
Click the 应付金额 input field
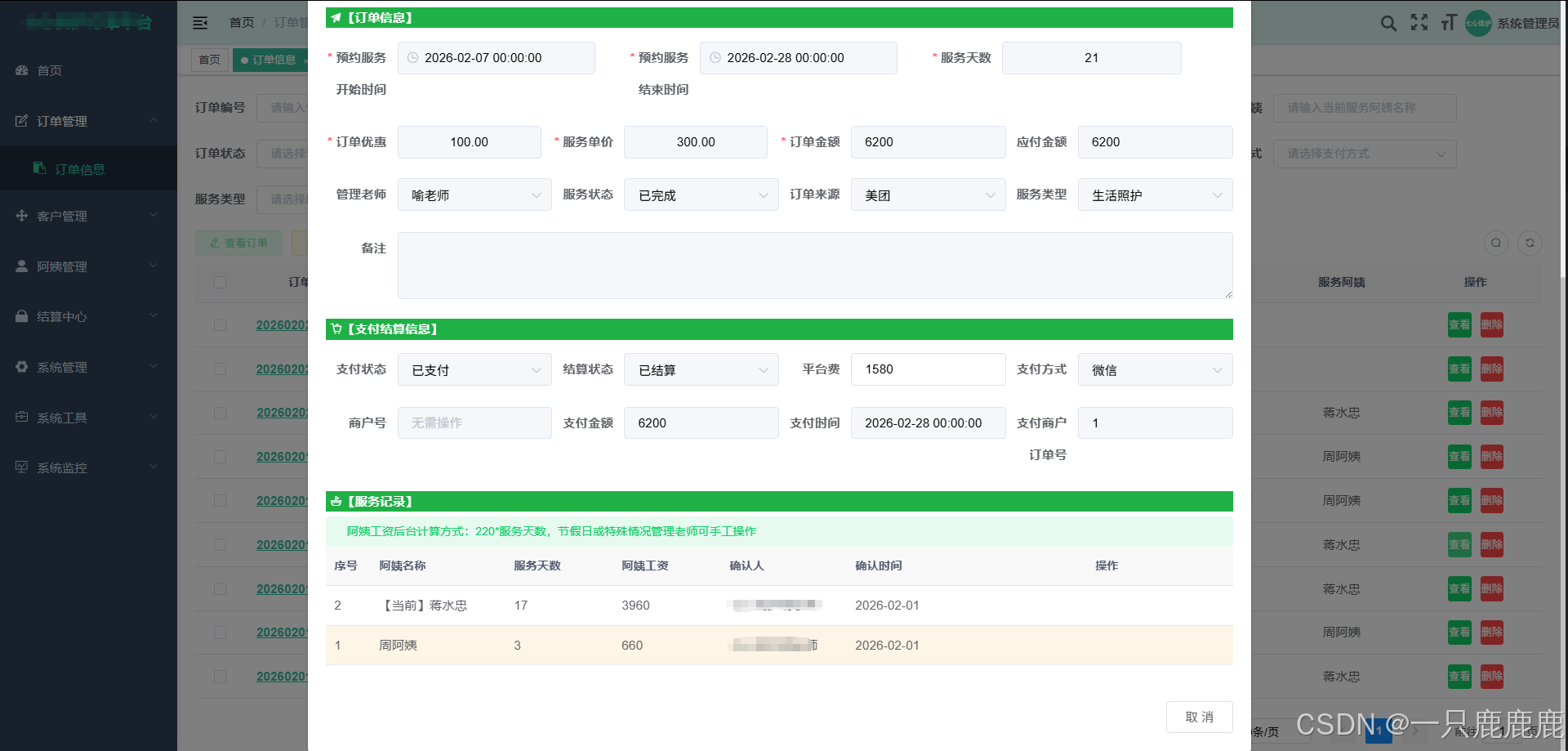tap(1155, 142)
